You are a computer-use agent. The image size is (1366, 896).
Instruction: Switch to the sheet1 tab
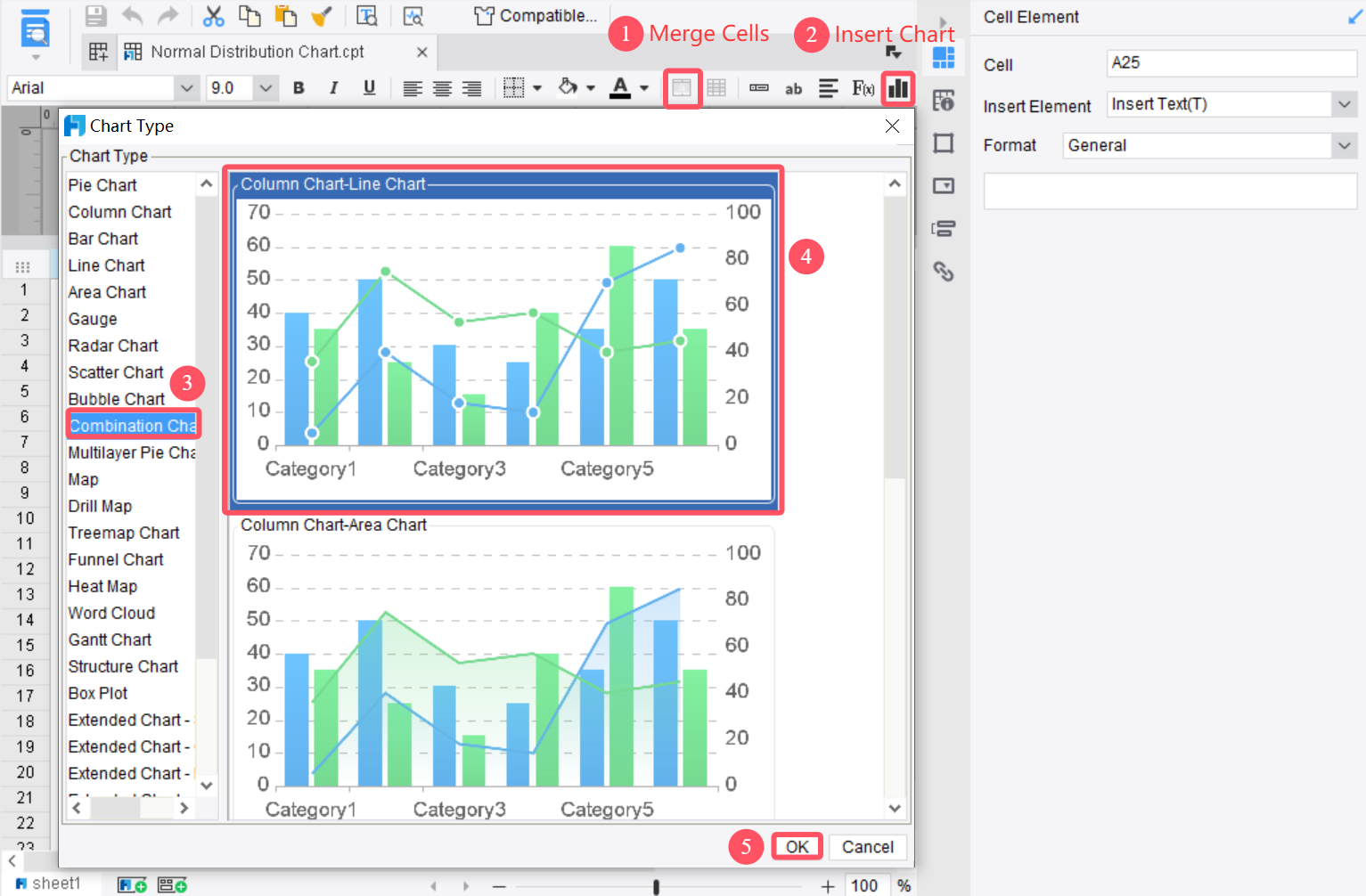click(x=53, y=883)
